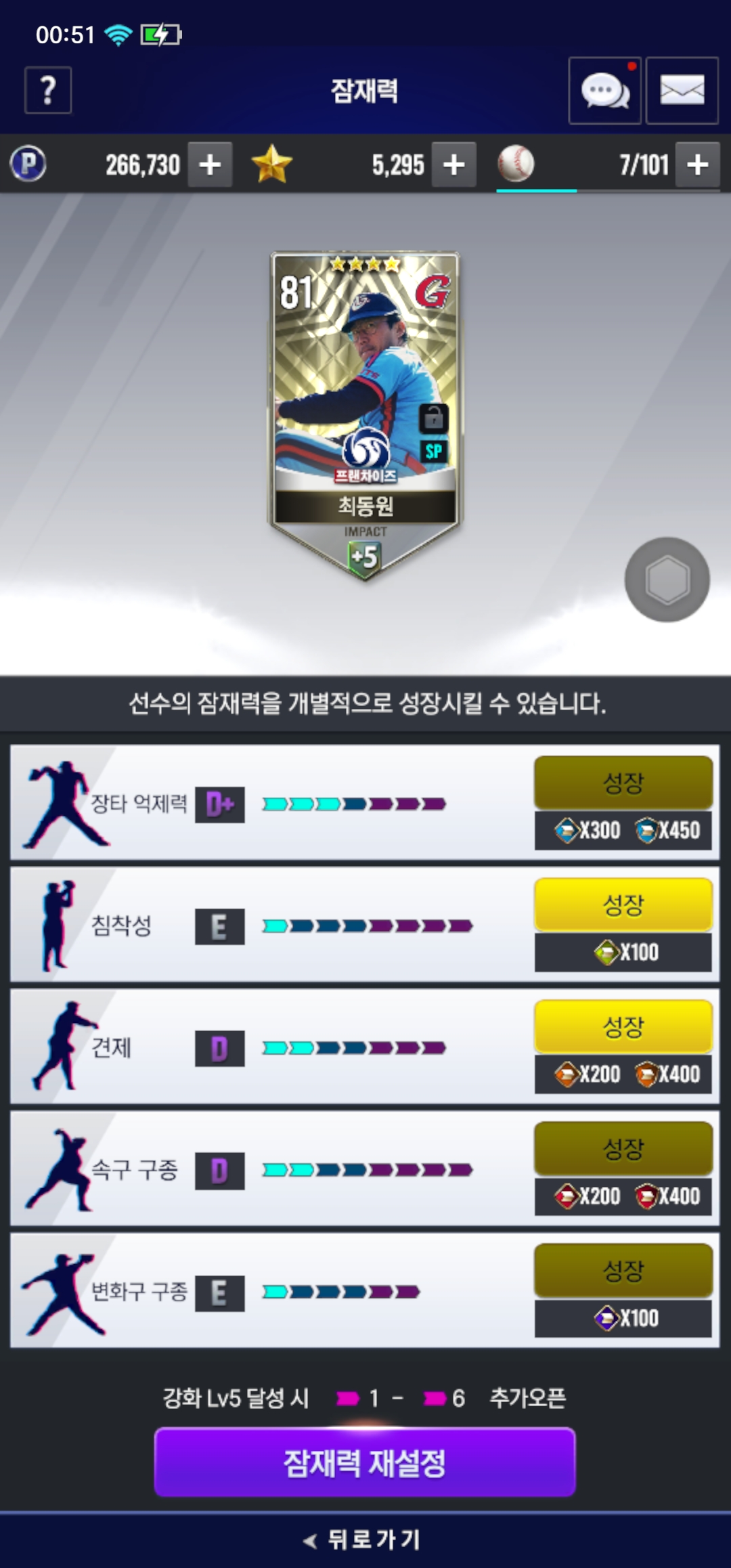
Task: Open the chat speech bubble icon
Action: coord(605,90)
